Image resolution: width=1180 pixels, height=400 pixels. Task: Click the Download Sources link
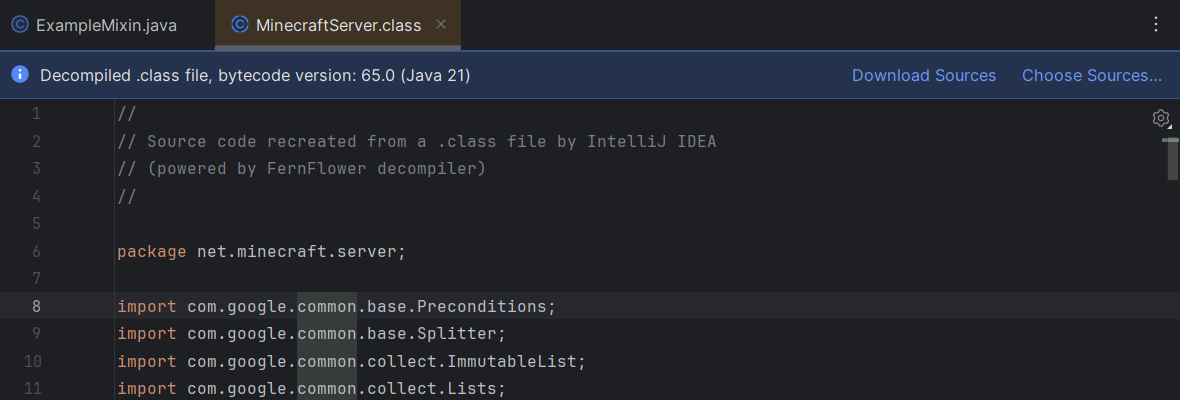[923, 75]
